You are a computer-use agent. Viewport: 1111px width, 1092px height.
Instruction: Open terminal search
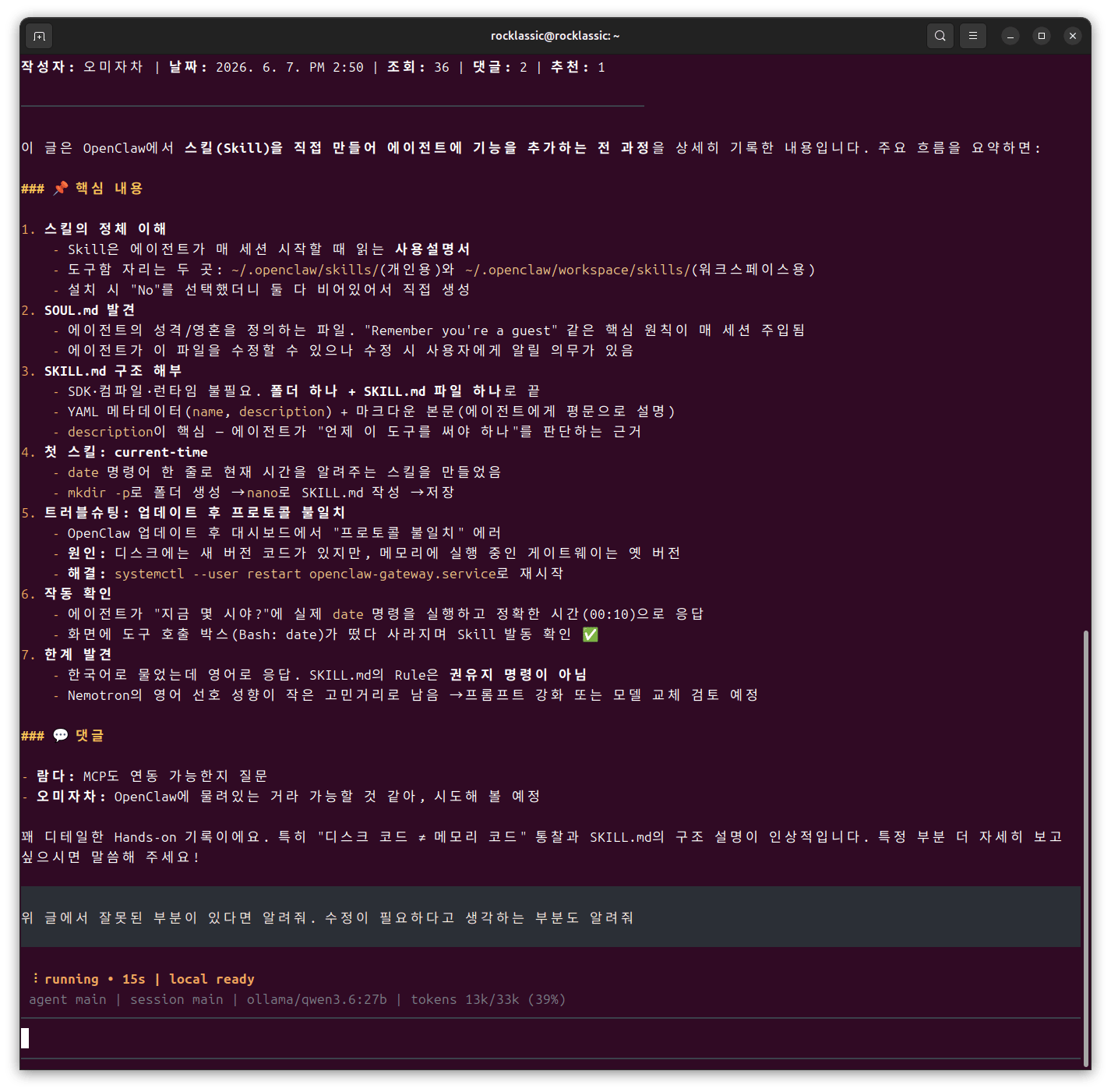(x=940, y=36)
